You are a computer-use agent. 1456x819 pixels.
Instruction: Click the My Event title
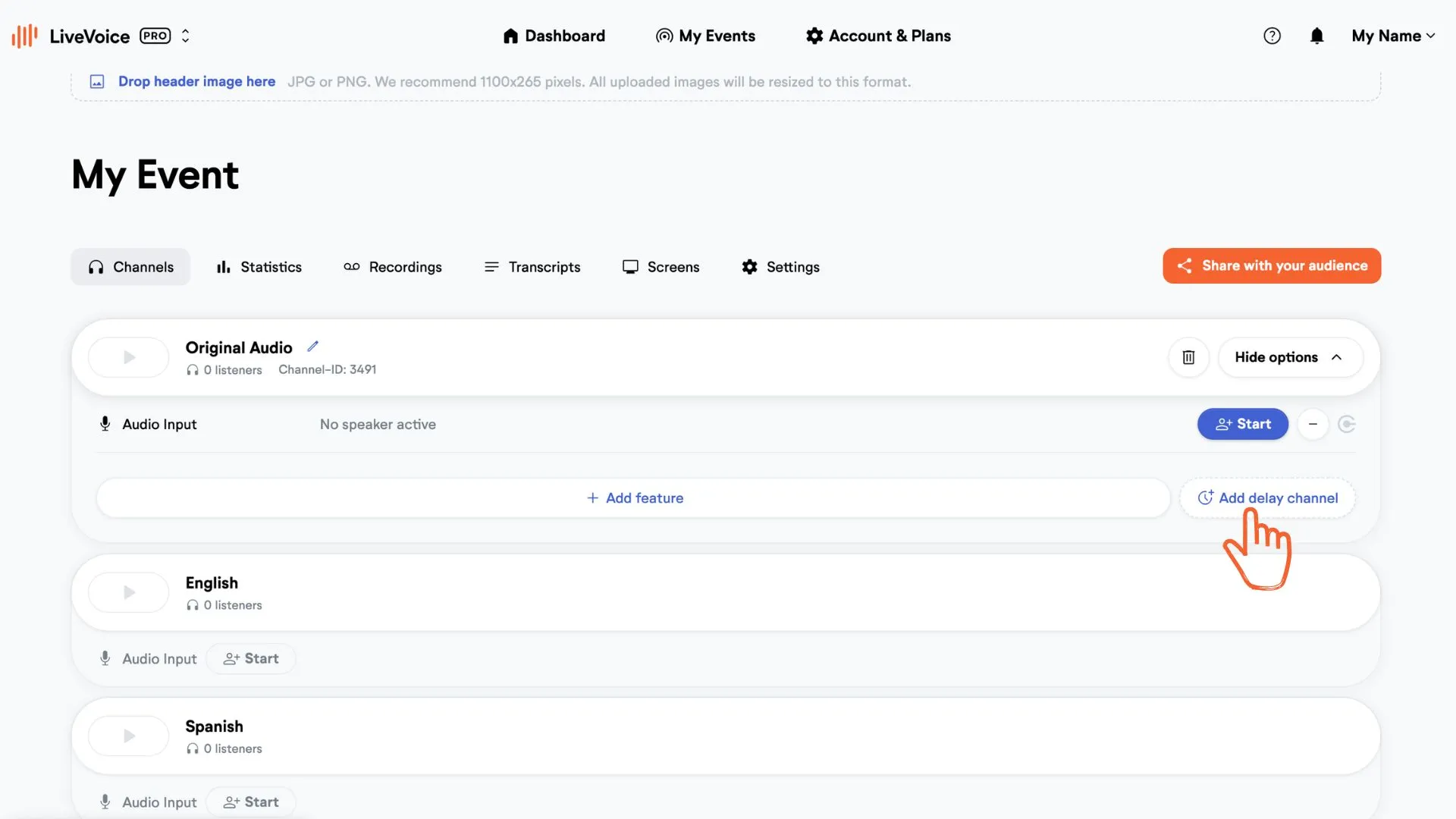point(155,175)
